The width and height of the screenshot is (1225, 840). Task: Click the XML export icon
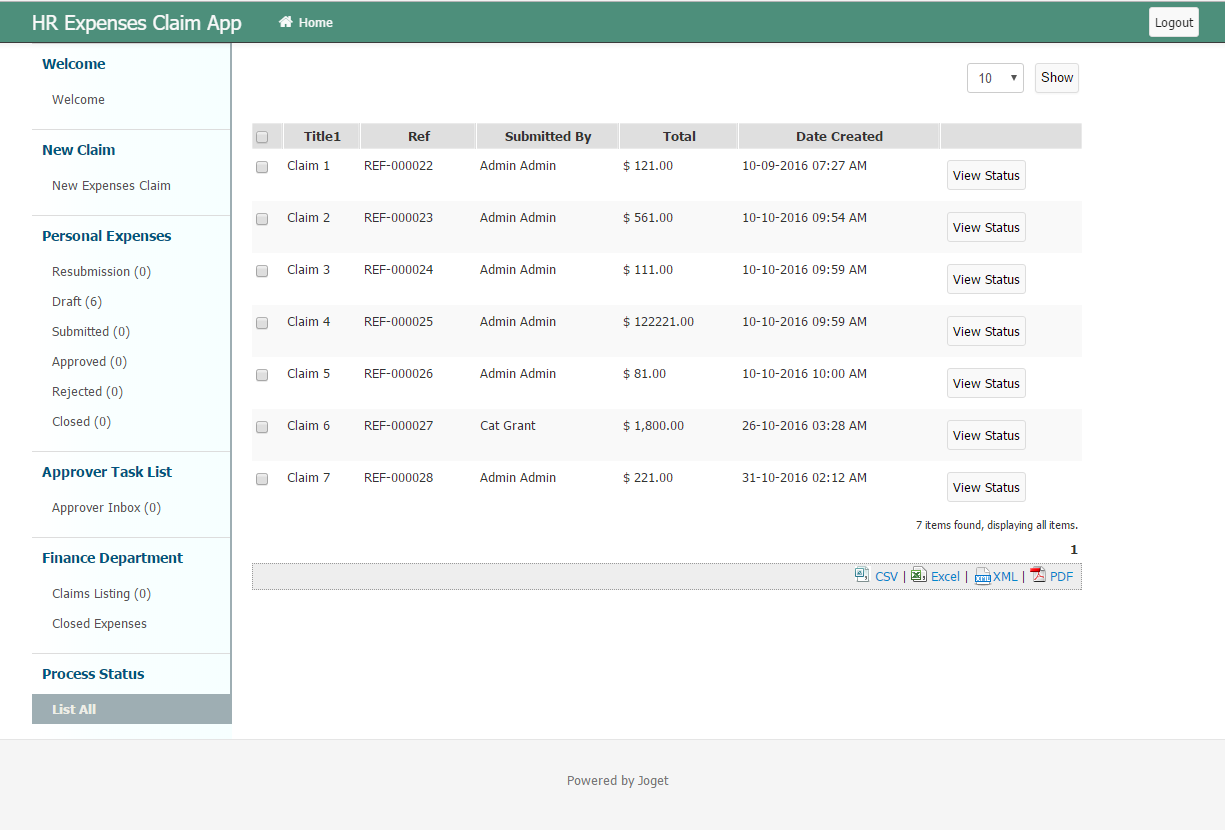click(x=982, y=576)
